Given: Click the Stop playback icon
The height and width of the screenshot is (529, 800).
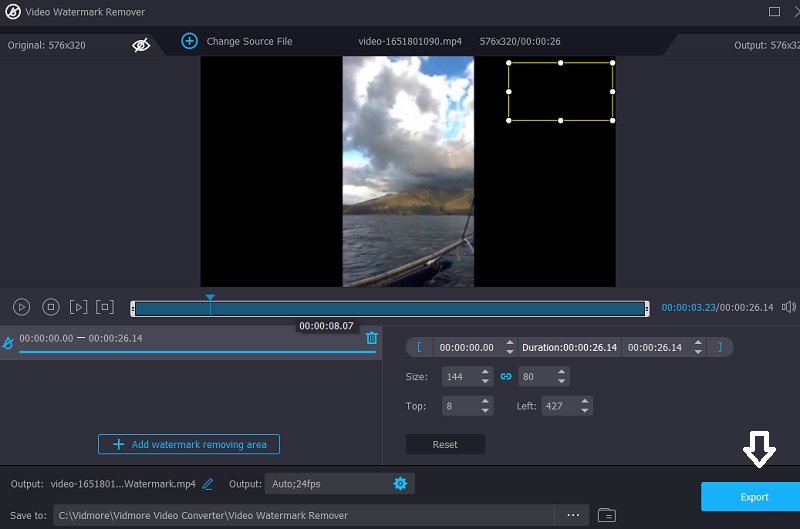Looking at the screenshot, I should 51,307.
